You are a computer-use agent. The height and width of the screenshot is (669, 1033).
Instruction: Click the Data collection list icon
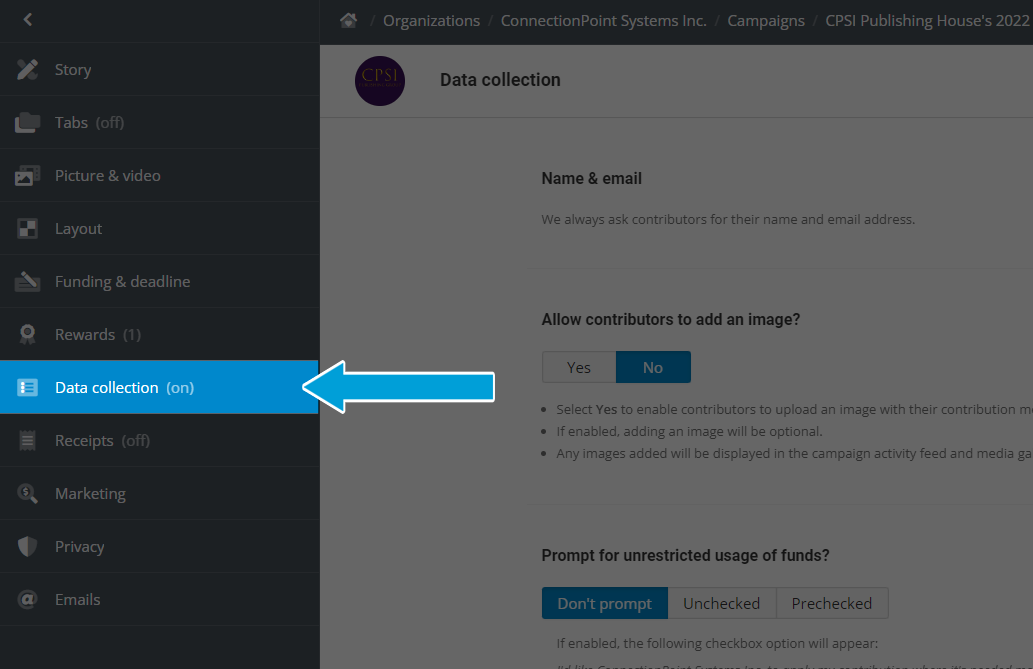pyautogui.click(x=27, y=388)
